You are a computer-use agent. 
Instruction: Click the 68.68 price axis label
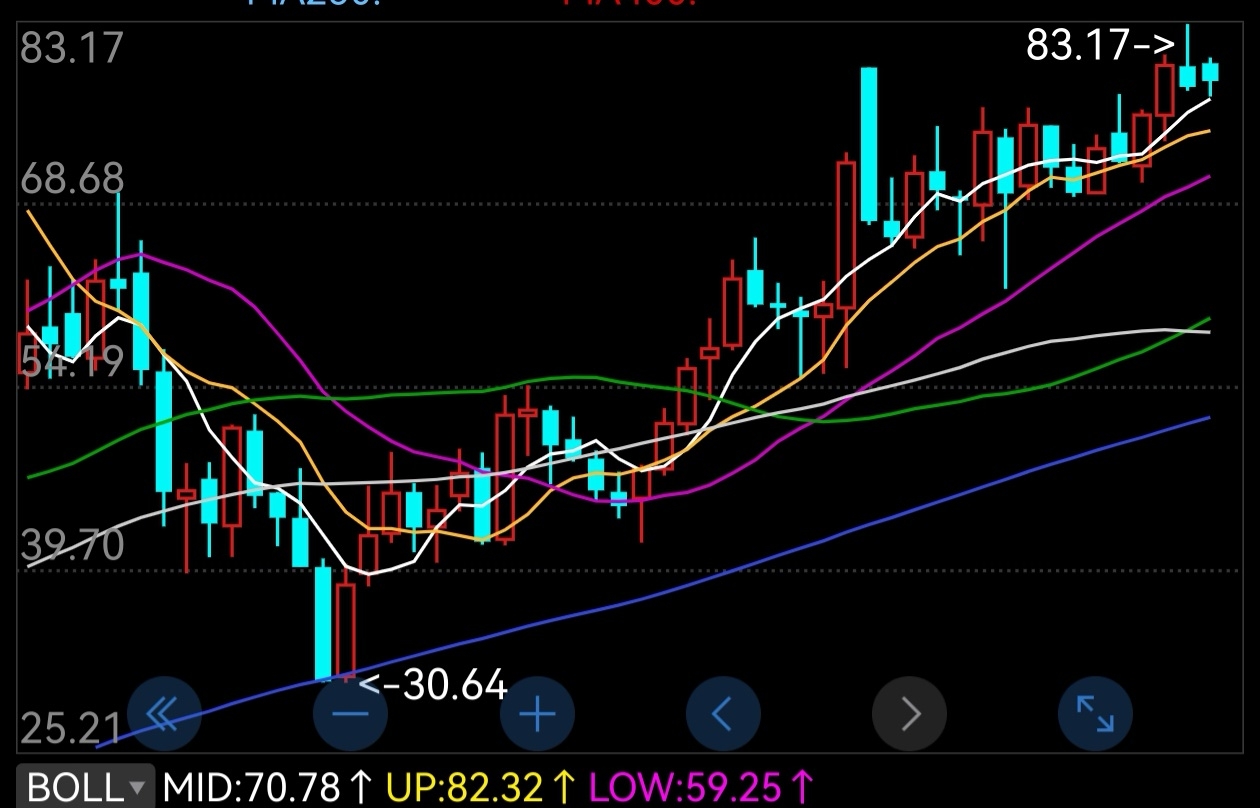pyautogui.click(x=73, y=179)
